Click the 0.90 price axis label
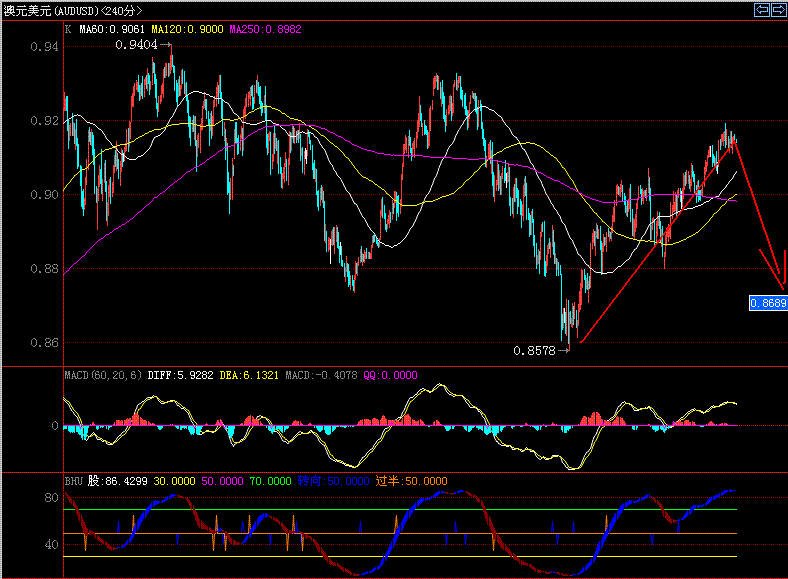Screen dimensions: 788x579 tap(44, 195)
